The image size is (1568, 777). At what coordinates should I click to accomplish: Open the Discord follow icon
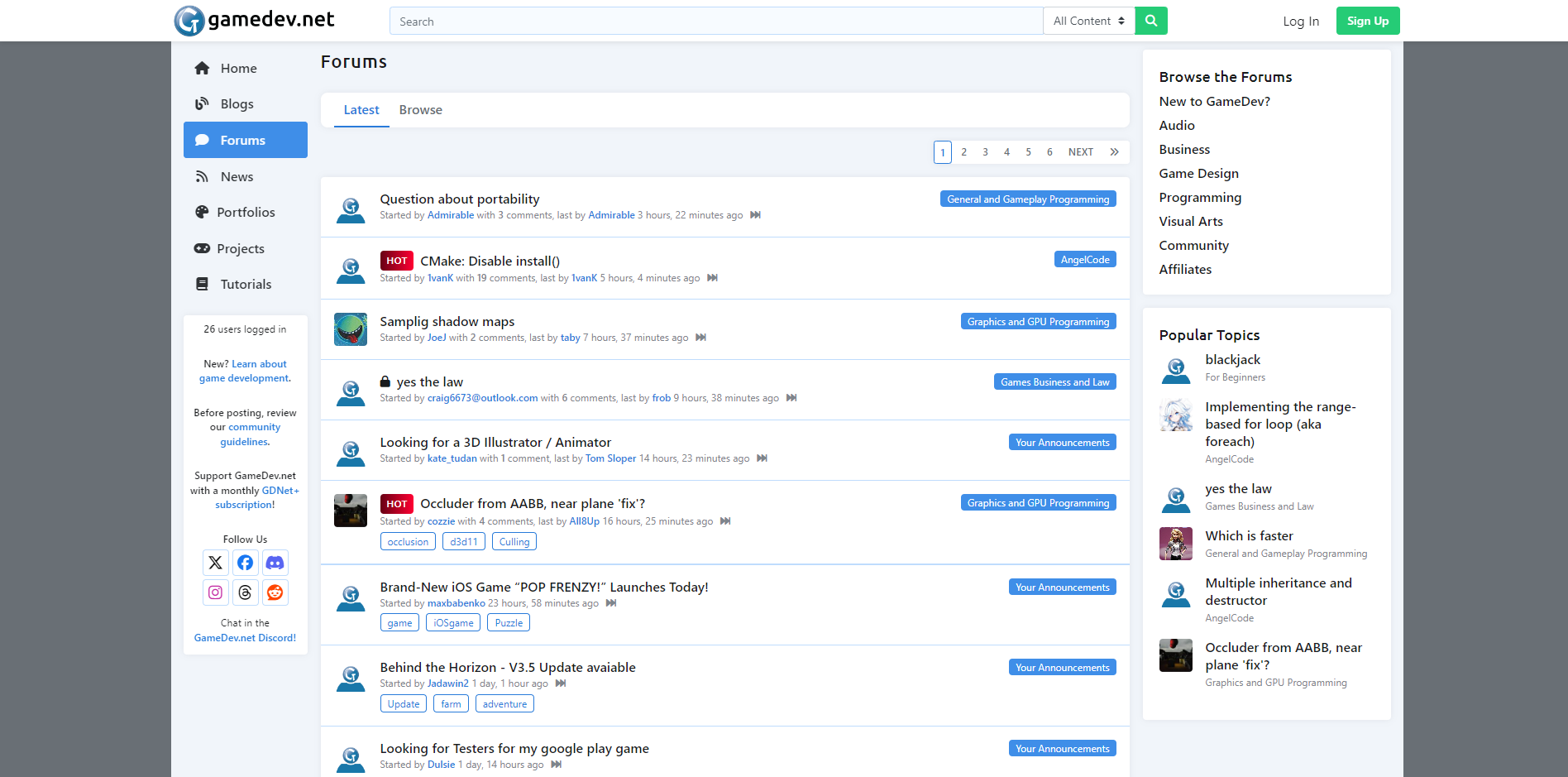pos(275,563)
